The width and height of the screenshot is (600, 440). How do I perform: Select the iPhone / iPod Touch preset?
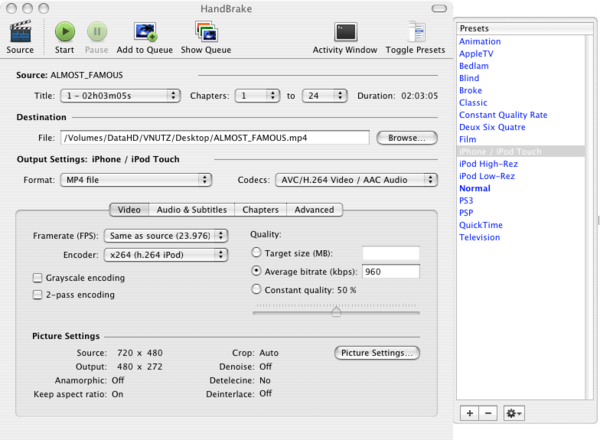[520, 152]
